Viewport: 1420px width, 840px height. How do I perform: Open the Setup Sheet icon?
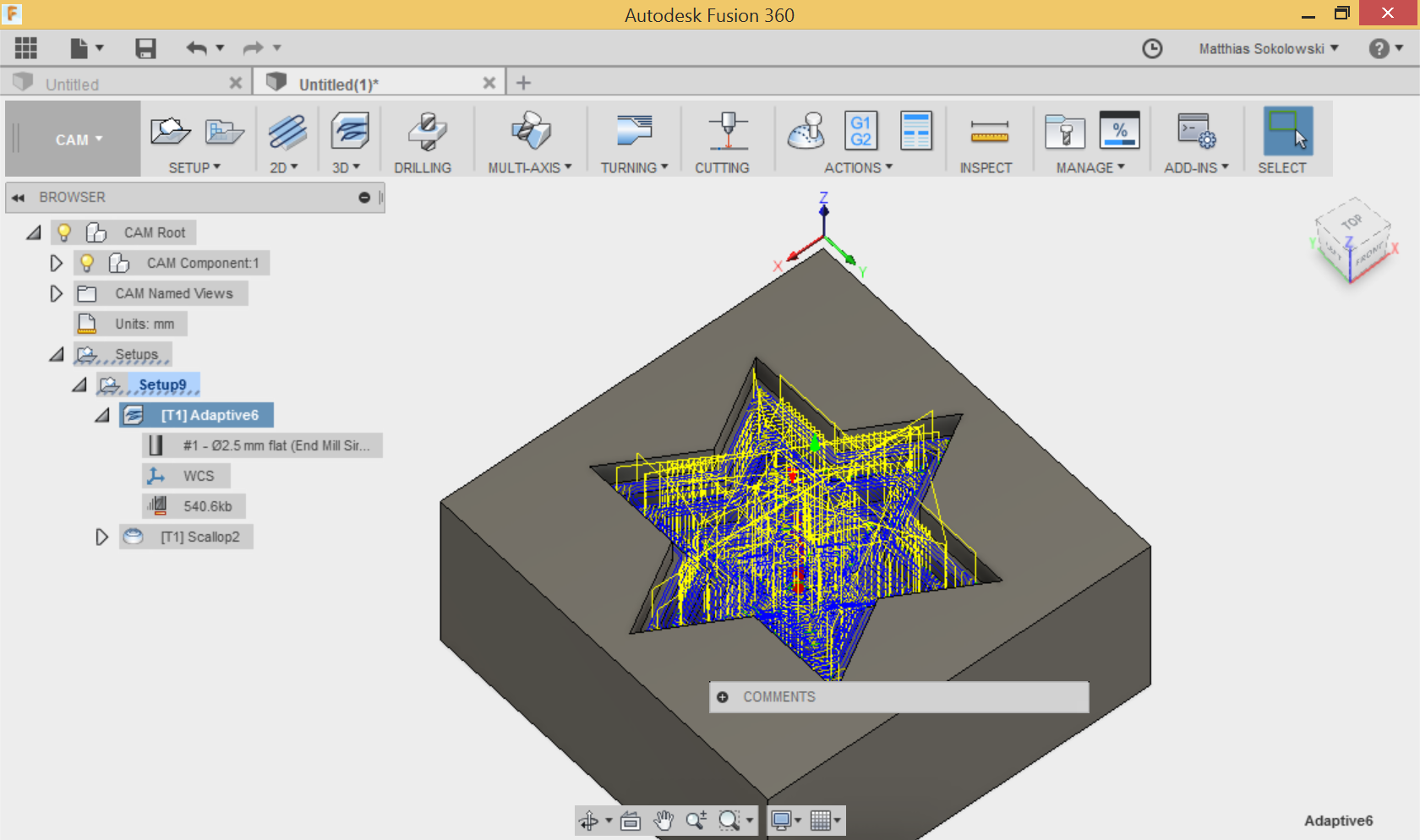916,131
